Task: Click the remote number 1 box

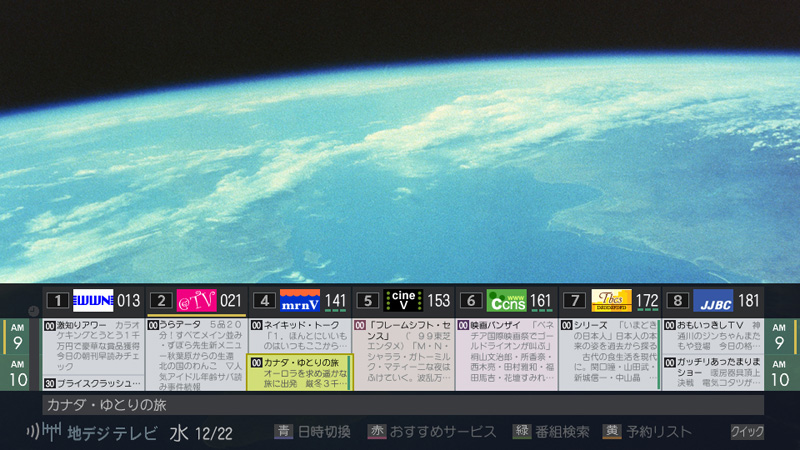Action: (58, 301)
